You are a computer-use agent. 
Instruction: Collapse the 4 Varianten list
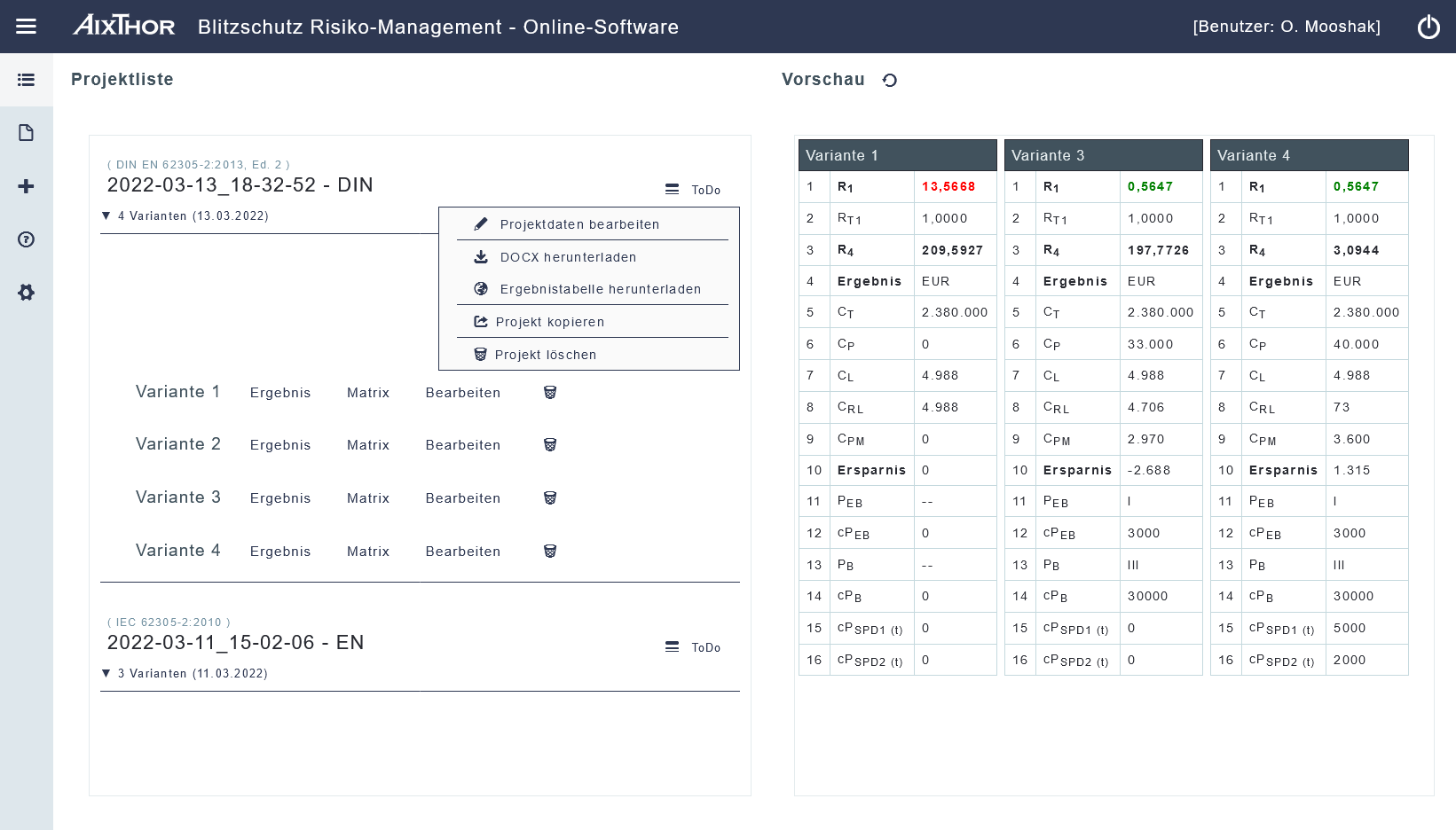coord(106,215)
